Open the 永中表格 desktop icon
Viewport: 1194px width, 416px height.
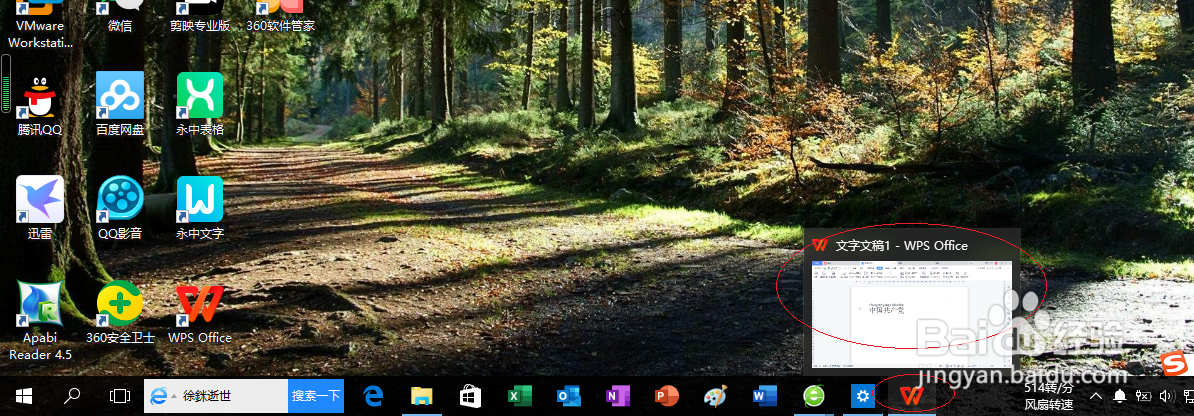pyautogui.click(x=200, y=105)
